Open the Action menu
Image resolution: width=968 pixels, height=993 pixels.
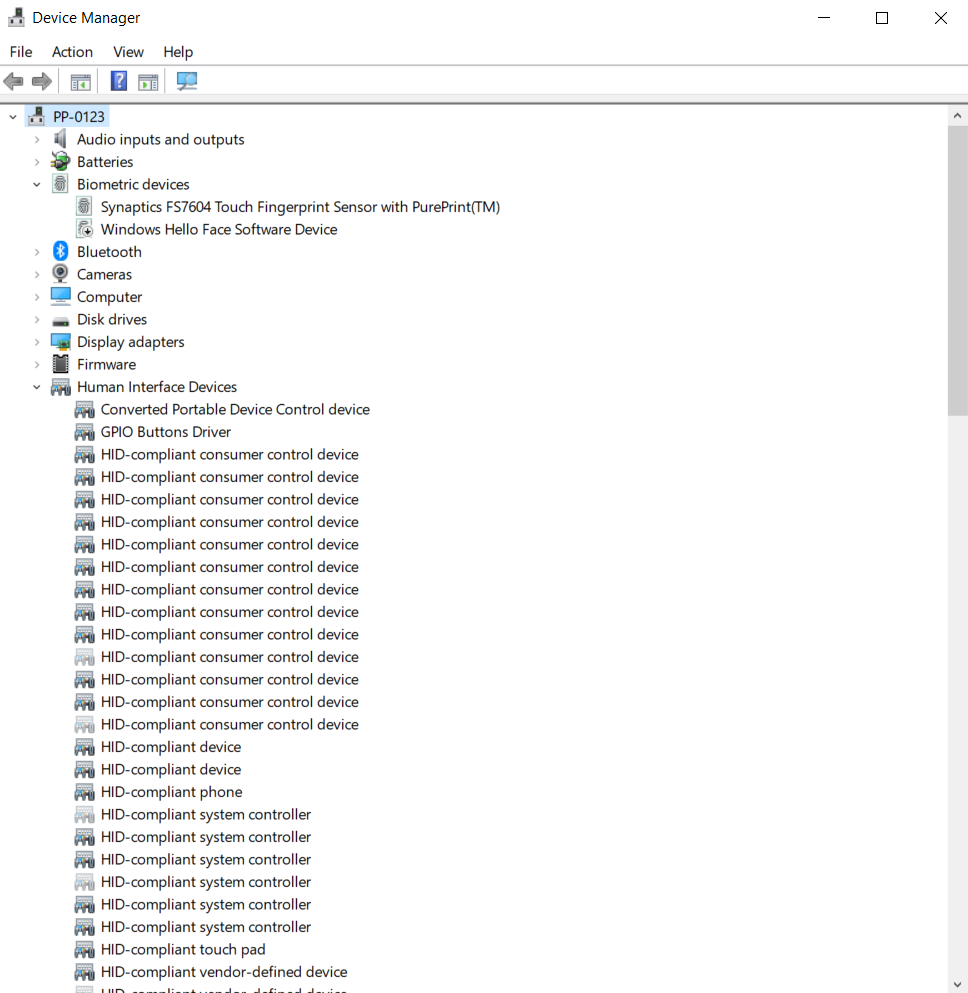72,52
